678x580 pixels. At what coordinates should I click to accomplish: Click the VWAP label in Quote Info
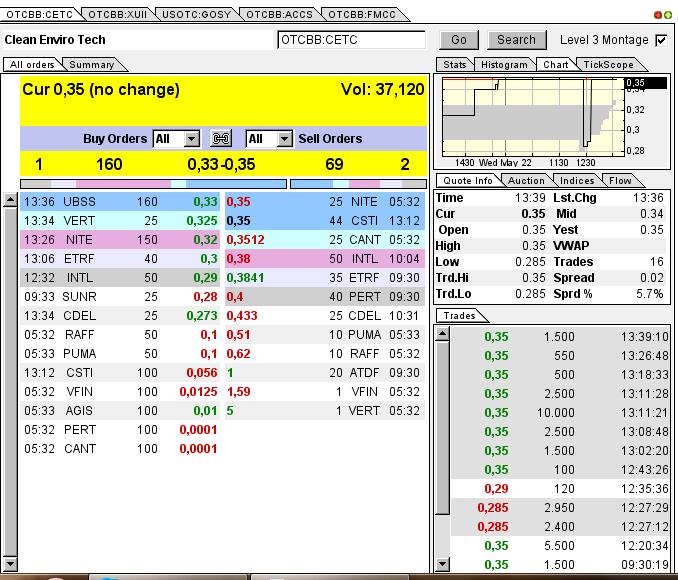pos(571,246)
